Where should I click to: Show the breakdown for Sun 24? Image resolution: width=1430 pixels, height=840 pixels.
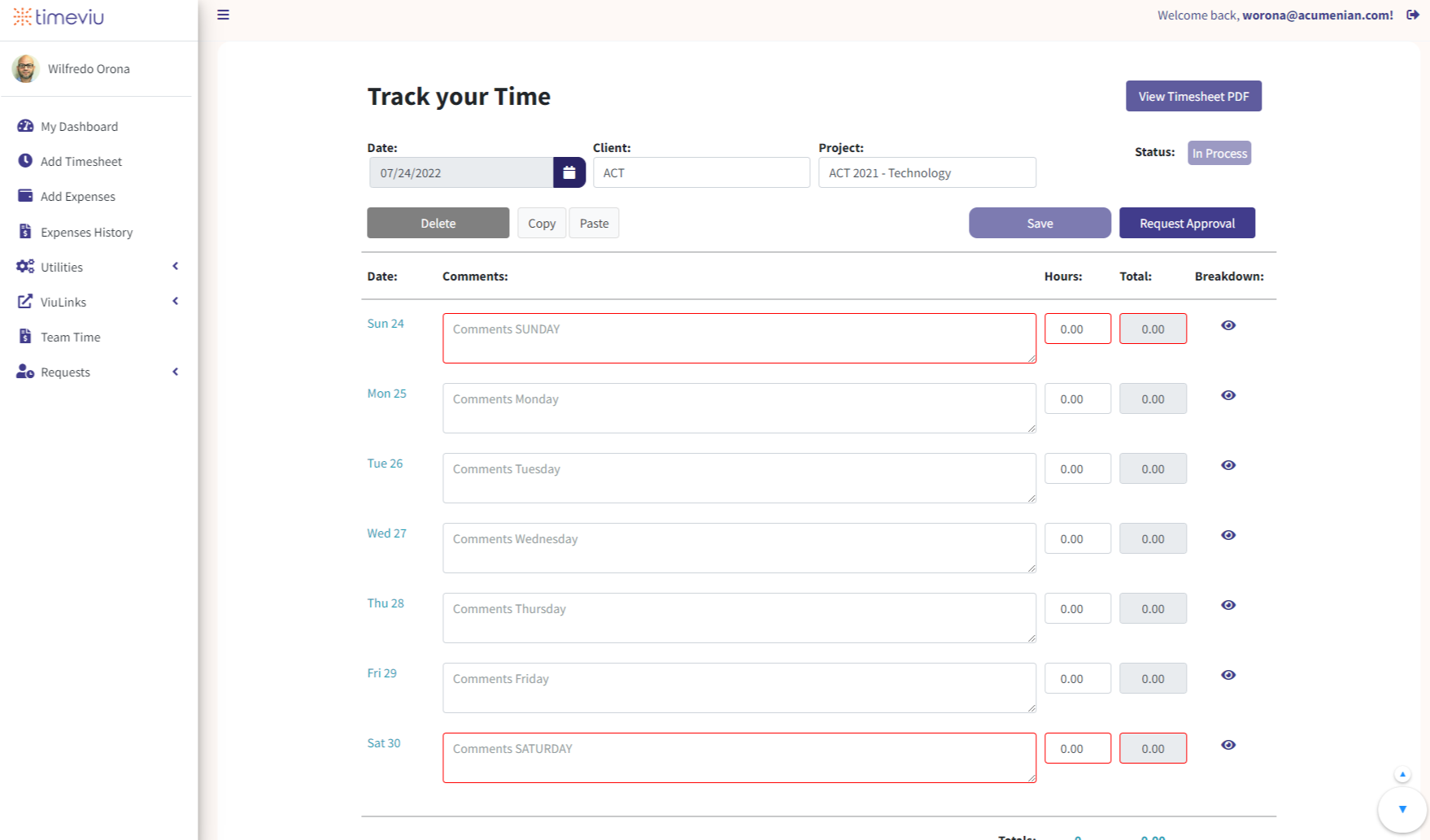pyautogui.click(x=1227, y=325)
